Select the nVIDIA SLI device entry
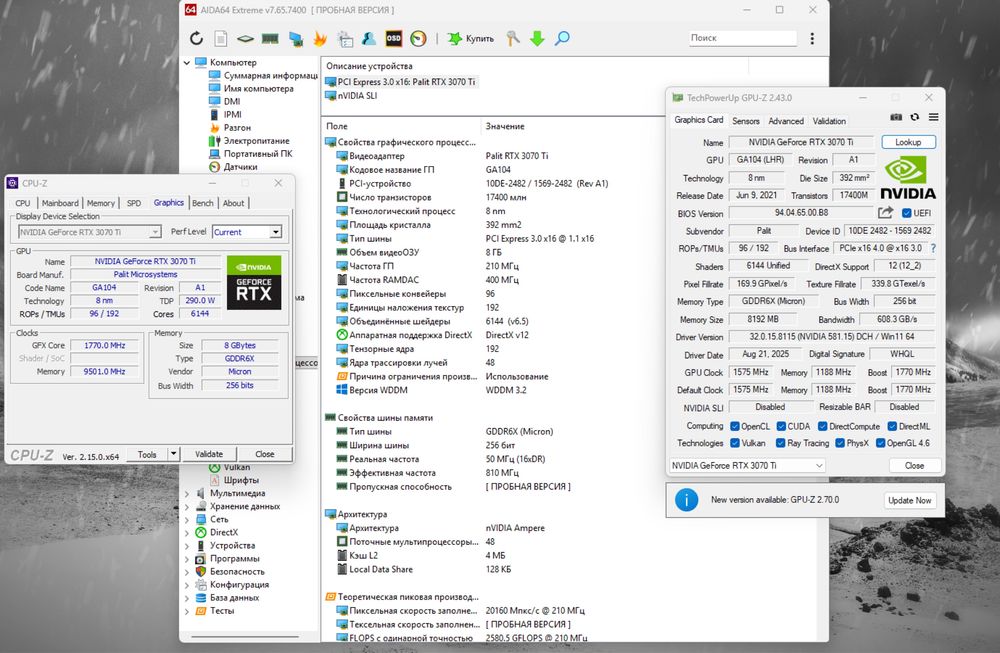 point(351,96)
